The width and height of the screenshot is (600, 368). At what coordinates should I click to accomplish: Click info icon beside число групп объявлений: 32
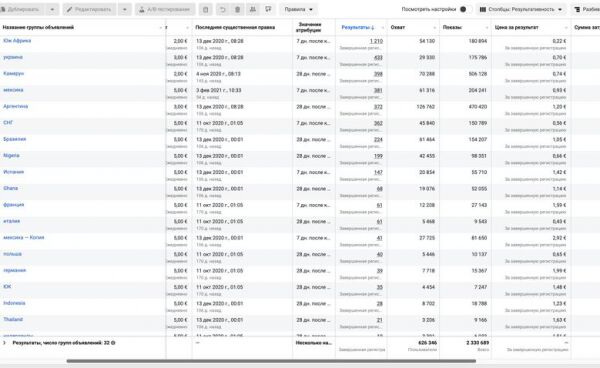113,343
